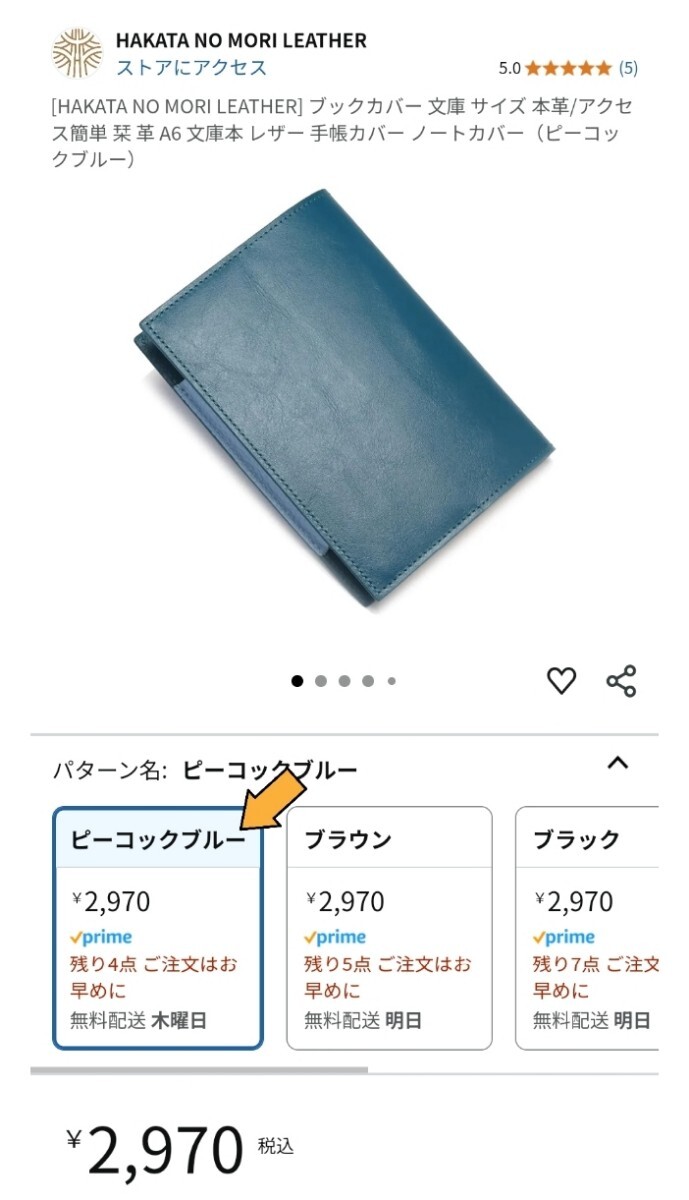The width and height of the screenshot is (689, 1200).
Task: Open the review count (5) link
Action: pyautogui.click(x=628, y=69)
